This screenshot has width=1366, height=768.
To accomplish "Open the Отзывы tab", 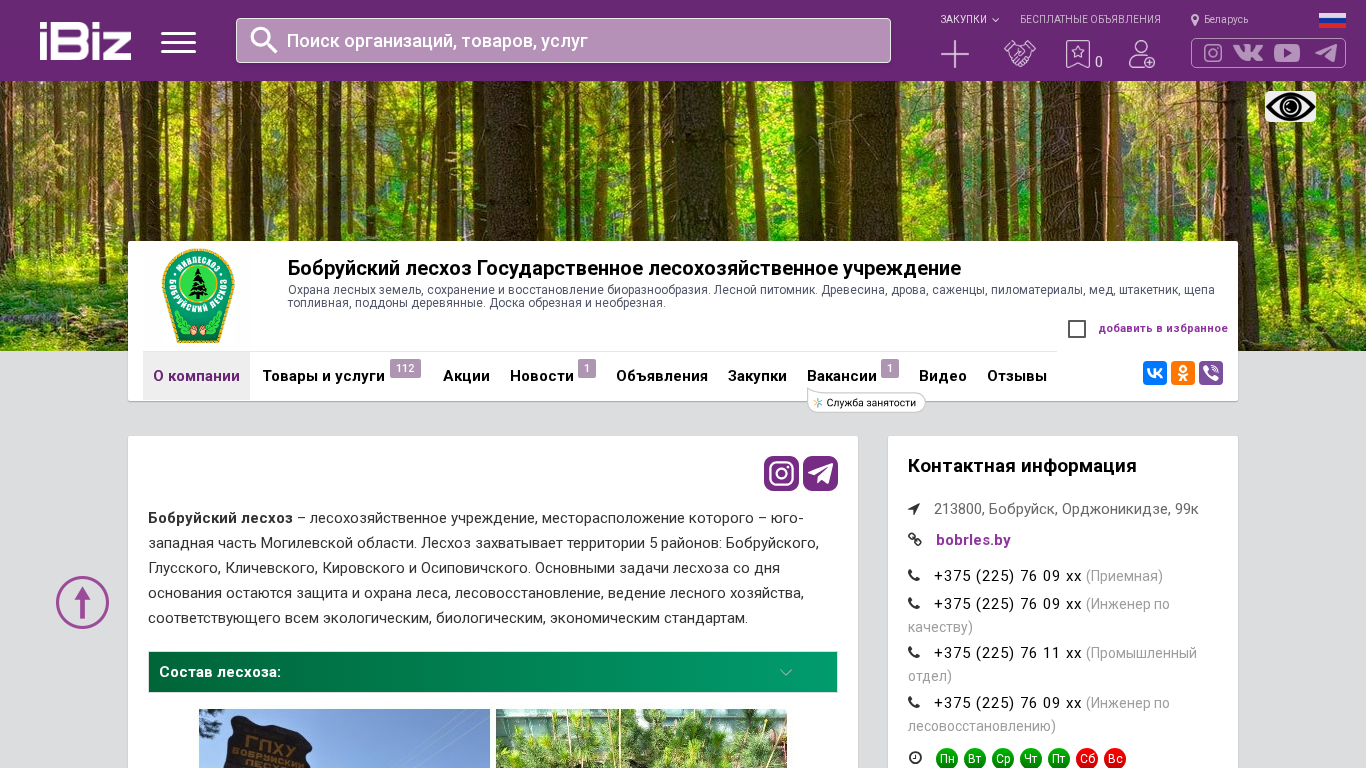I will pos(1017,376).
